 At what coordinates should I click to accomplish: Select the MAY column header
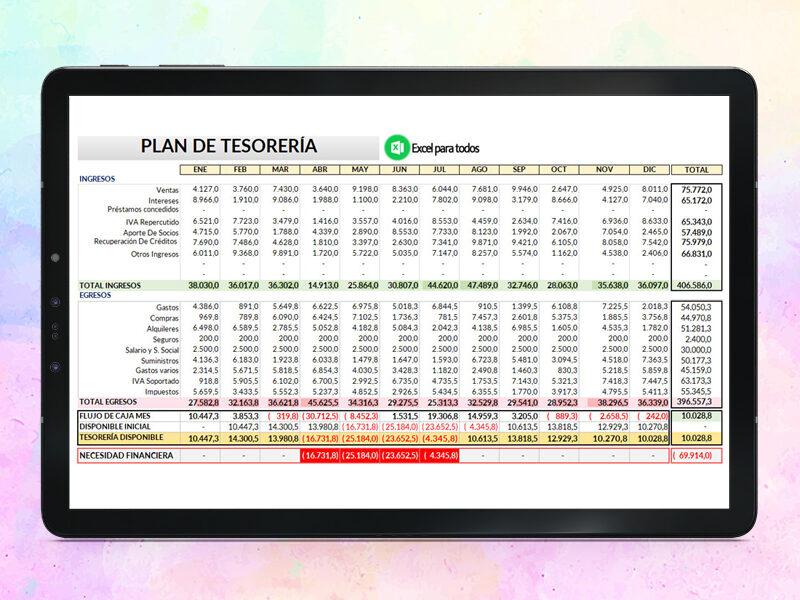coord(360,169)
